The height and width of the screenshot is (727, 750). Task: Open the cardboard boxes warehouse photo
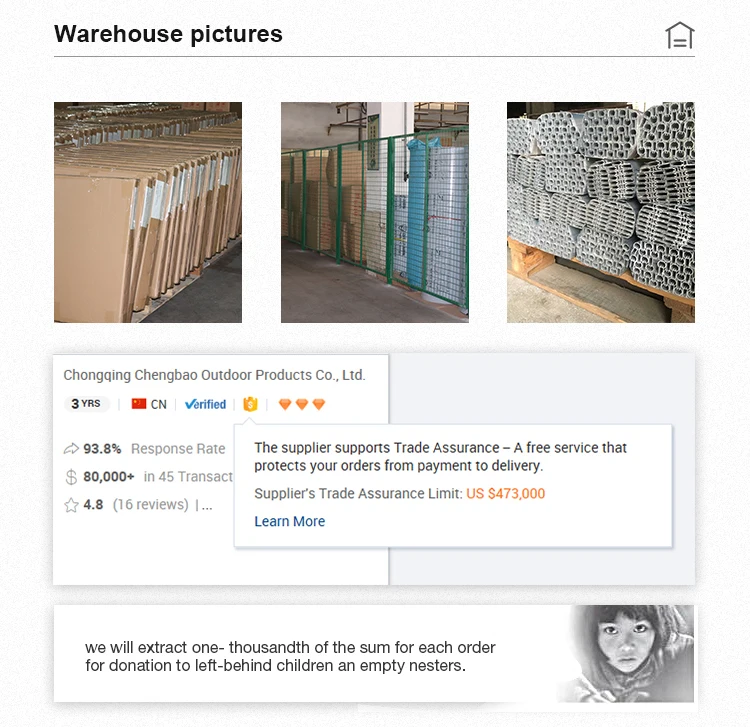pos(148,212)
